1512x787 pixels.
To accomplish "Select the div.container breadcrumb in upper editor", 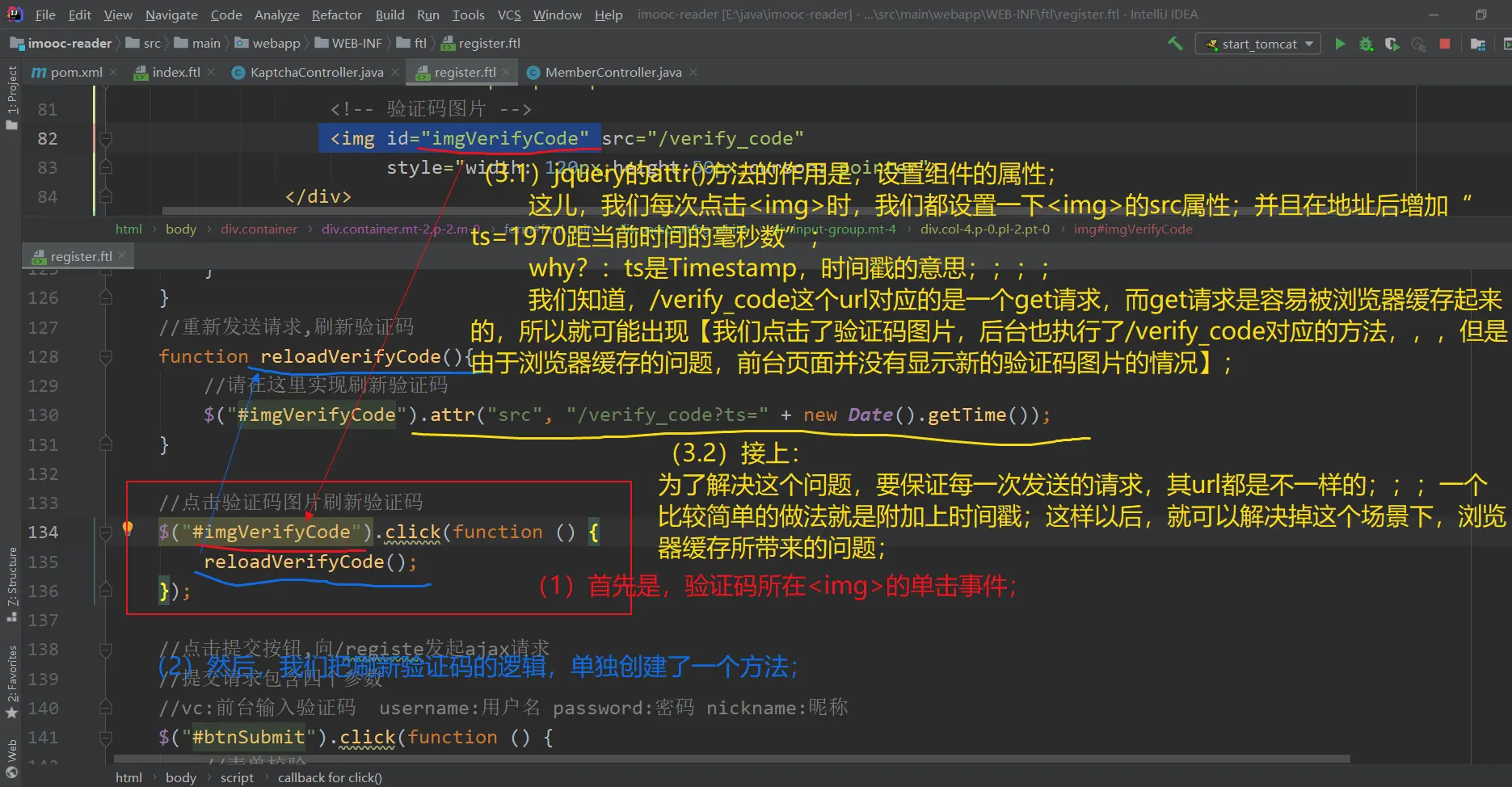I will coord(259,229).
